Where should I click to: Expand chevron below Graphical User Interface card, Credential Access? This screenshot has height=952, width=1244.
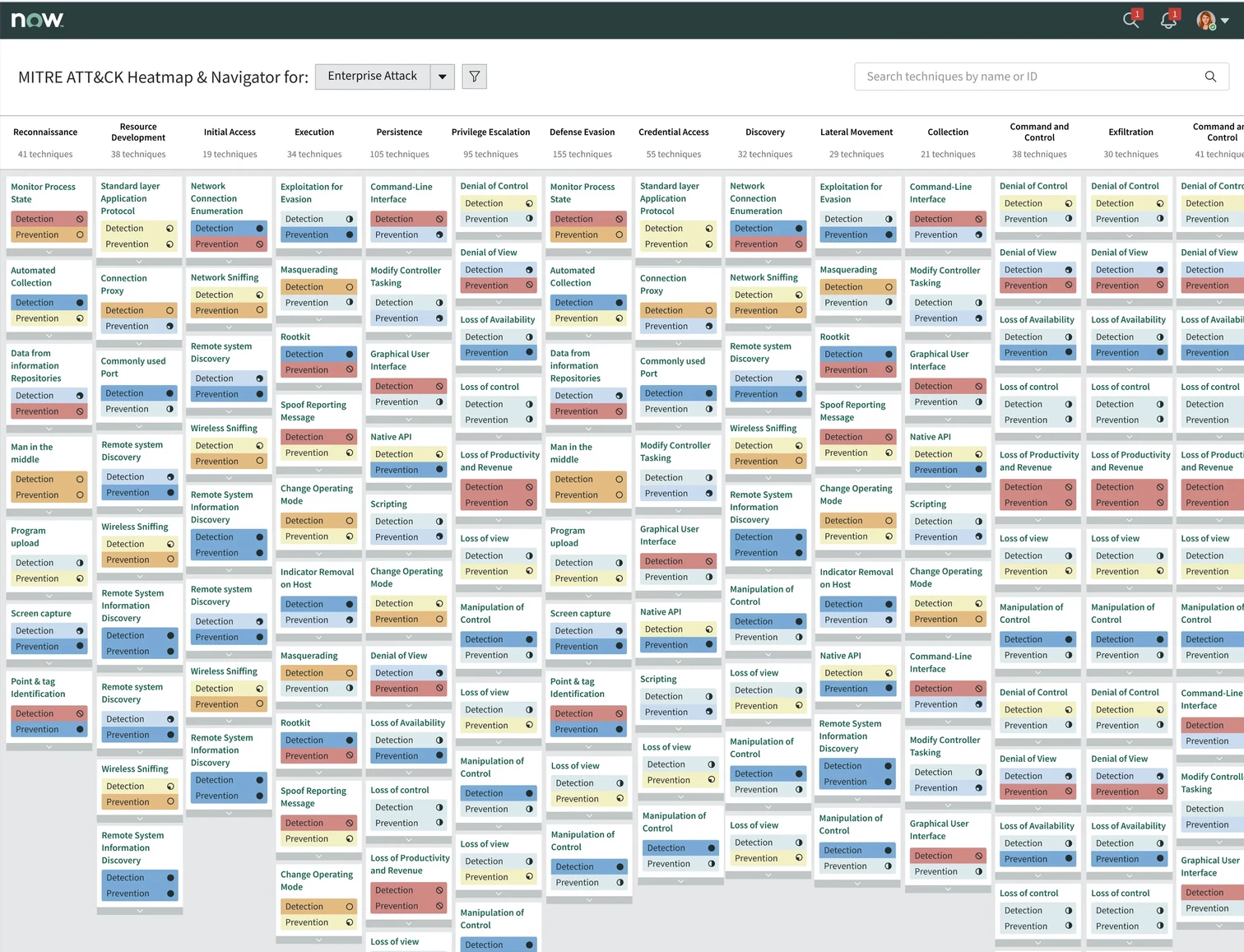[678, 593]
